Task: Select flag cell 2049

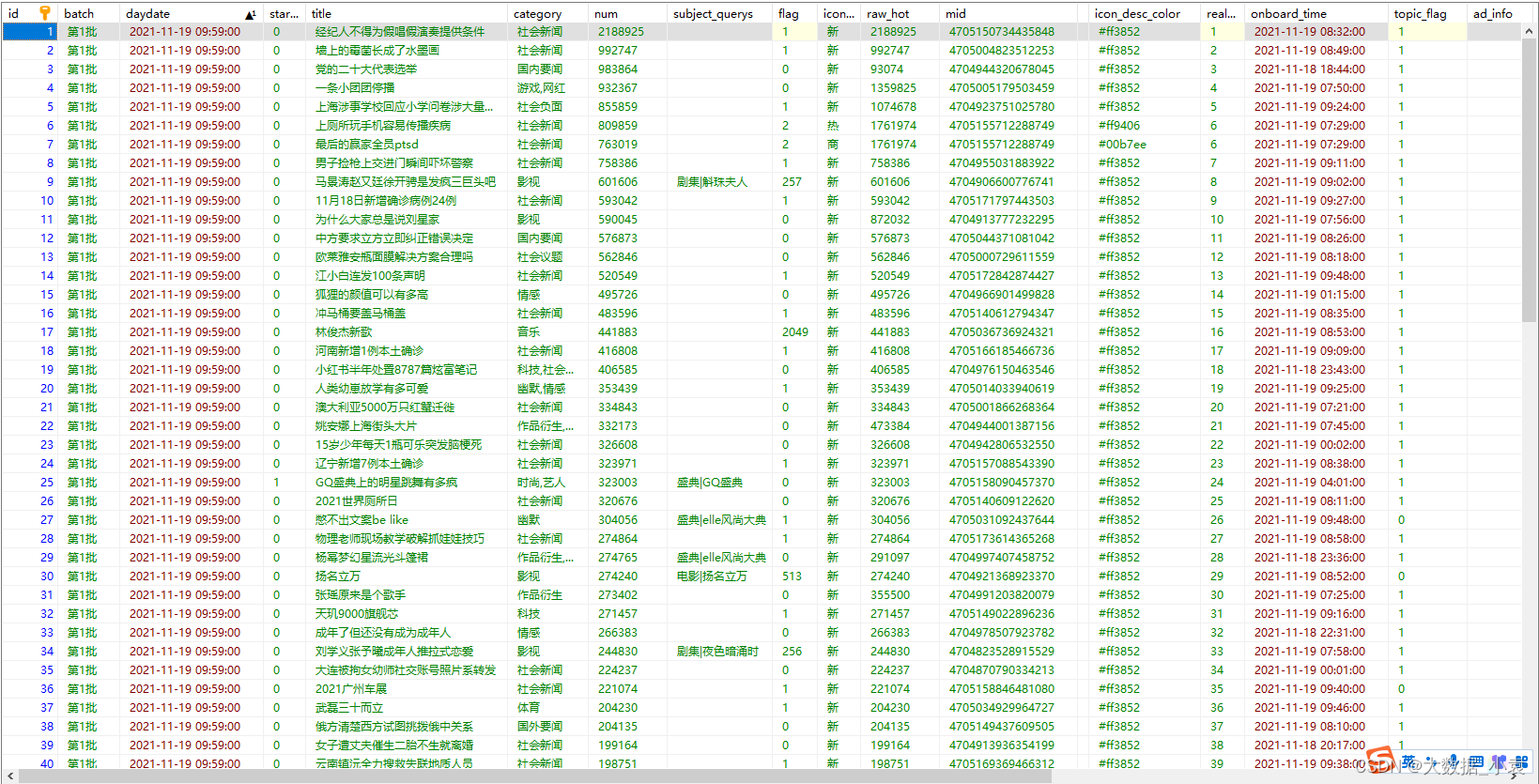Action: [x=795, y=332]
